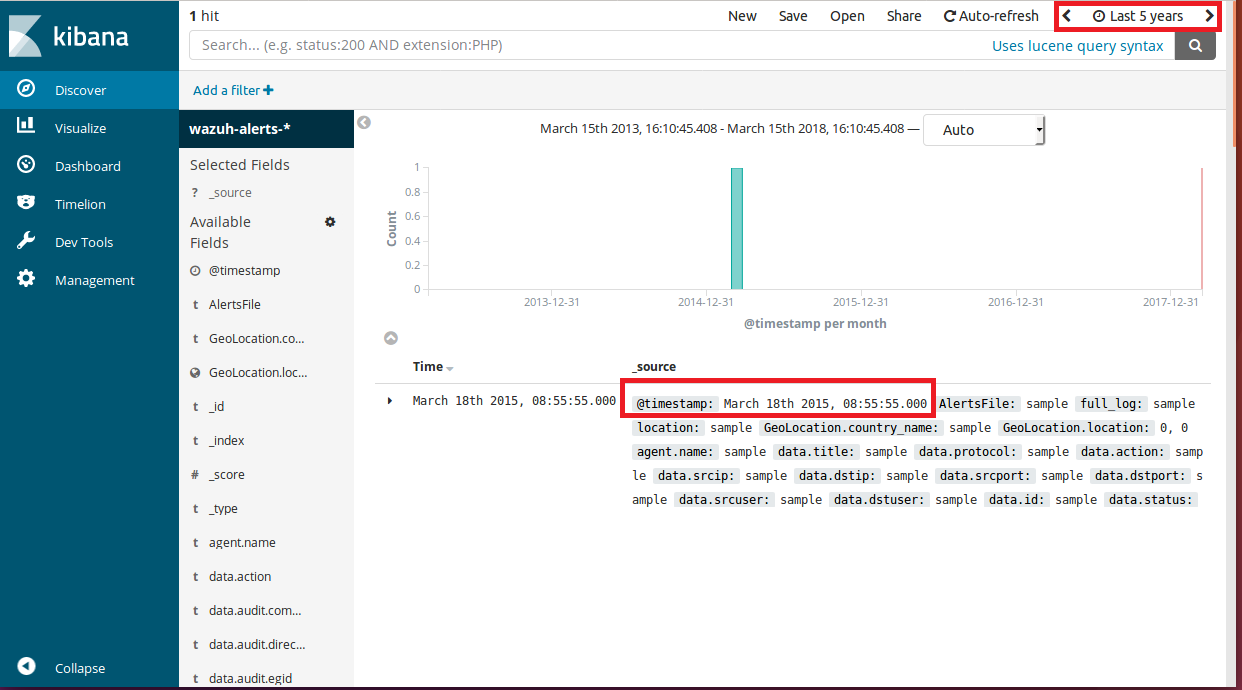Select the _type field

(223, 508)
